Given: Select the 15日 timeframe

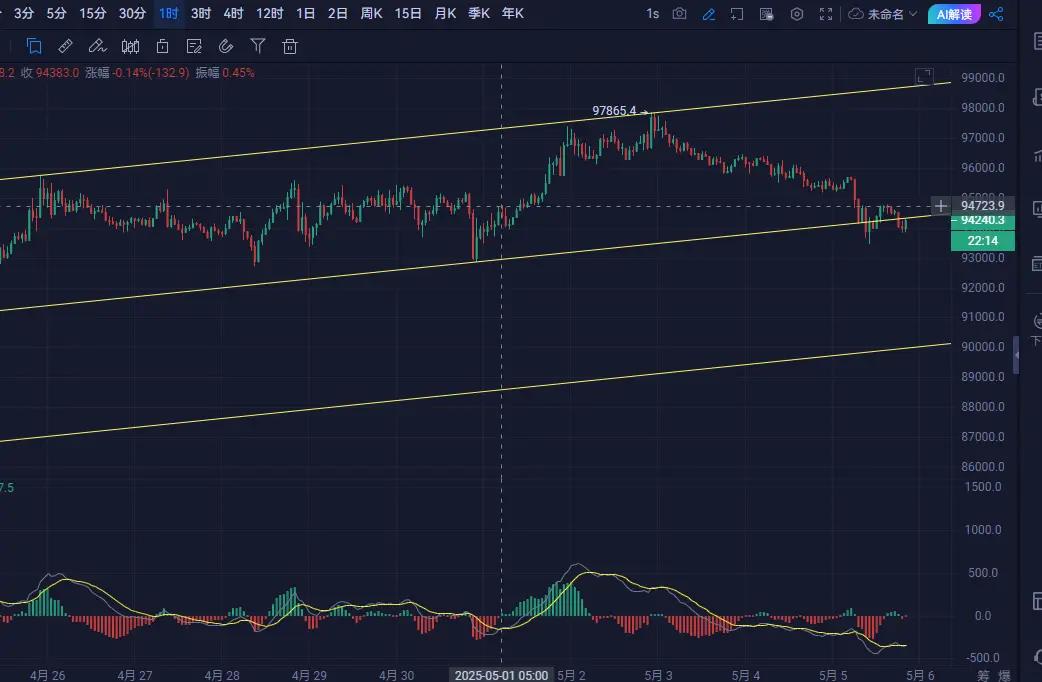Looking at the screenshot, I should tap(408, 13).
